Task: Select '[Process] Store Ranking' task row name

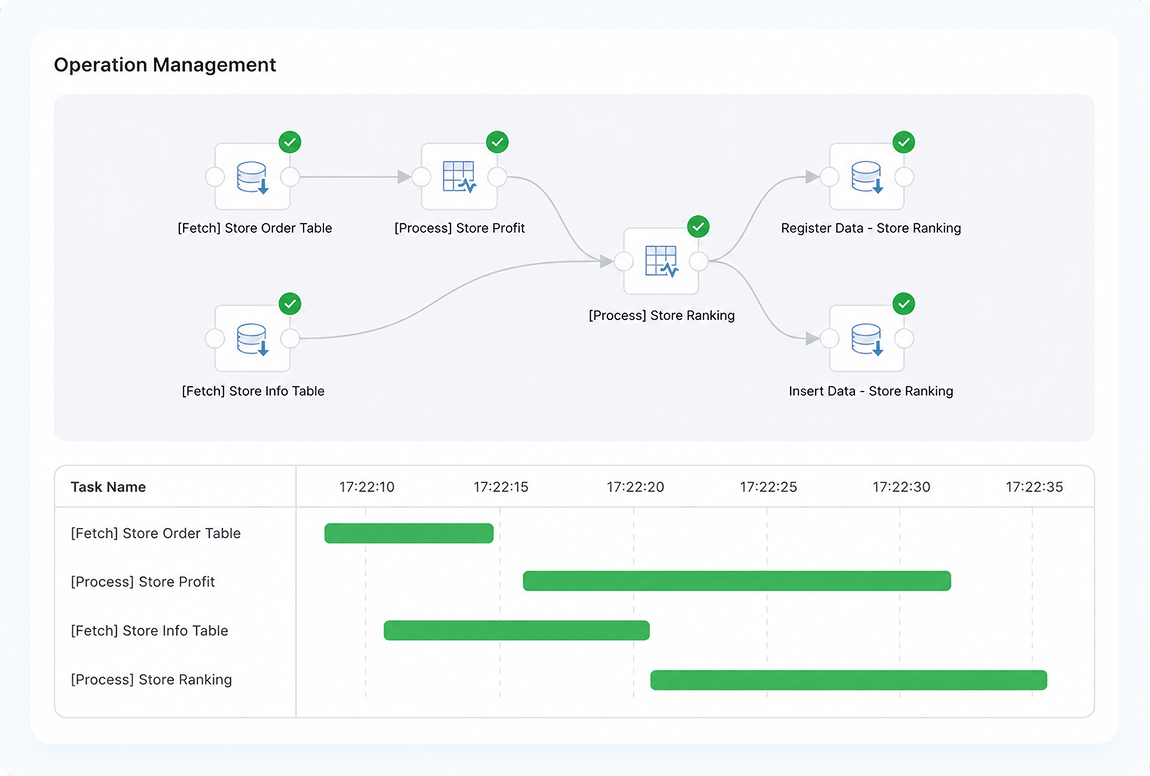Action: [151, 680]
